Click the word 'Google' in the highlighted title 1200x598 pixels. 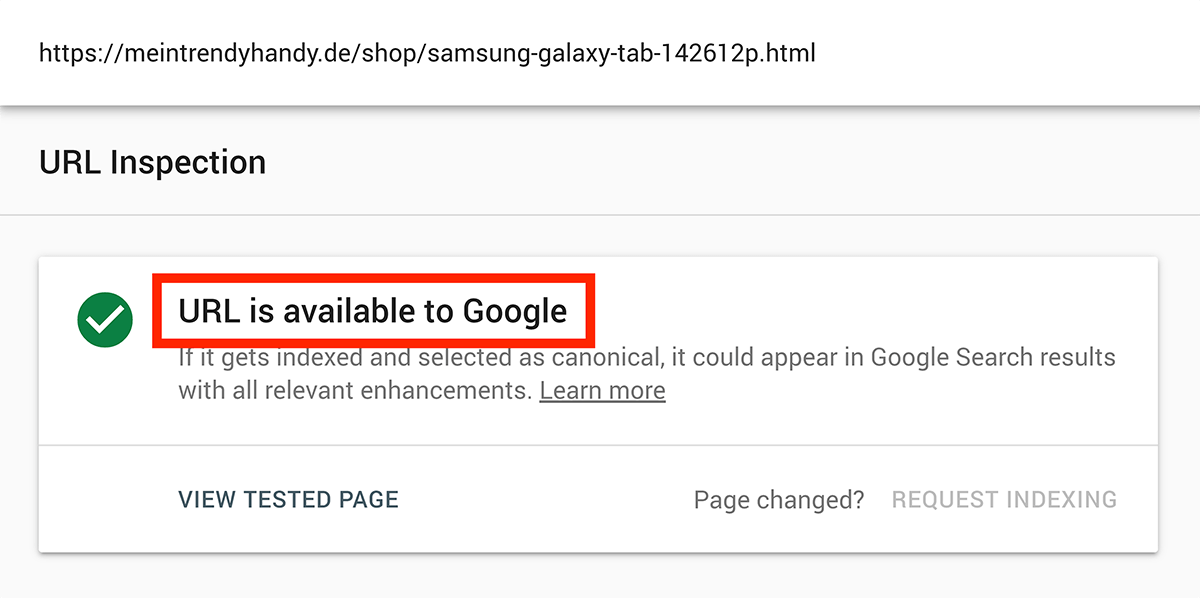pyautogui.click(x=515, y=311)
